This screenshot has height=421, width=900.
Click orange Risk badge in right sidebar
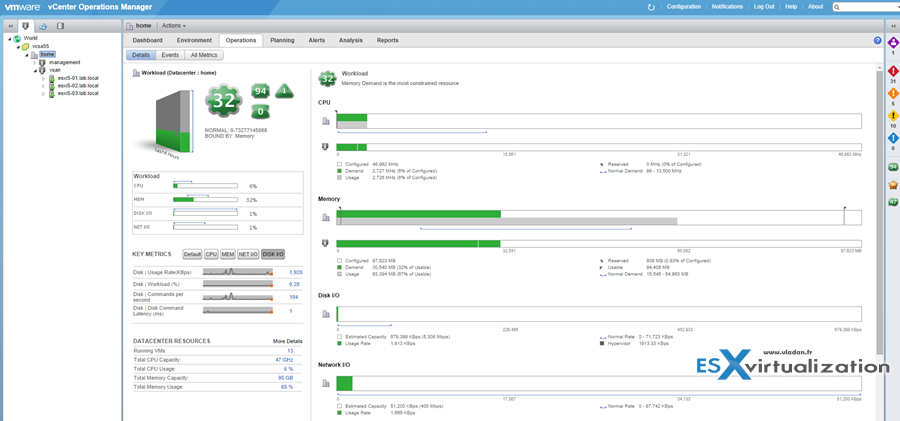893,184
